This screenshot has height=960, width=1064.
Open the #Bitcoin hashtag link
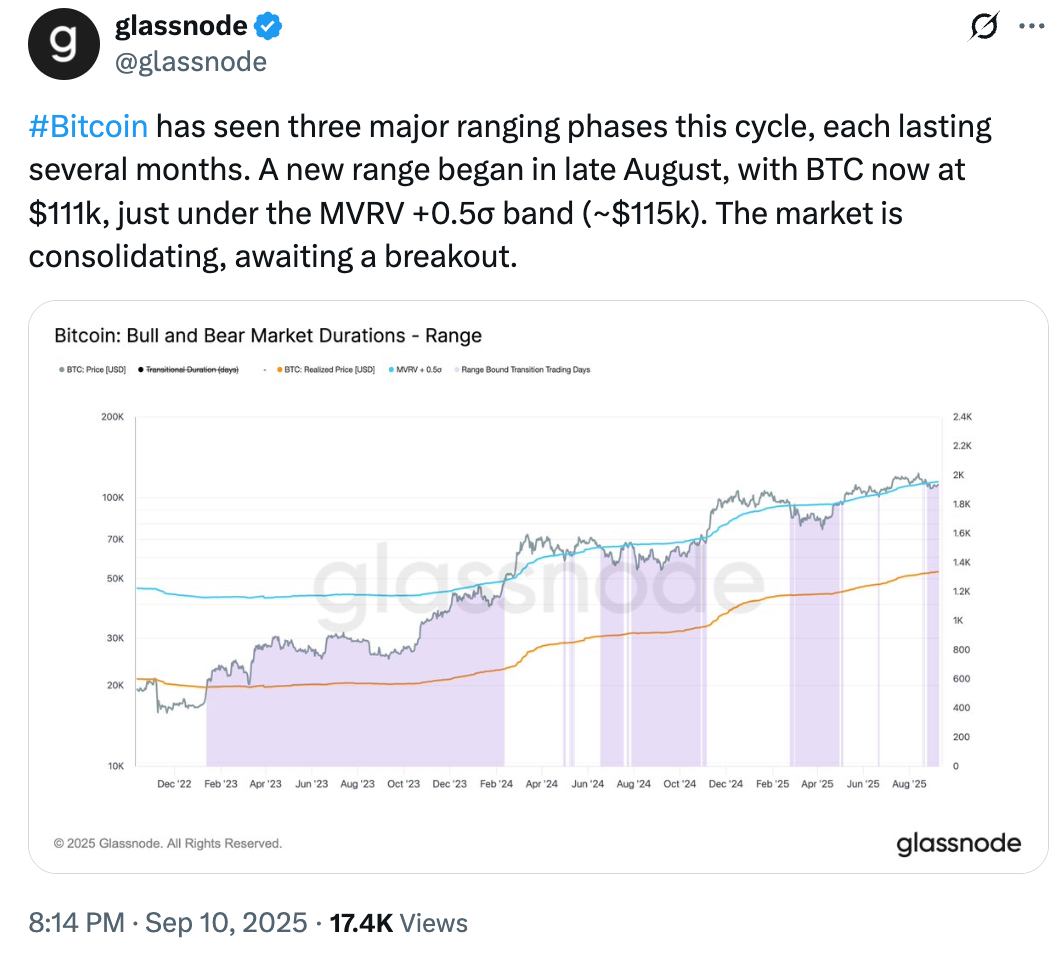click(x=88, y=126)
